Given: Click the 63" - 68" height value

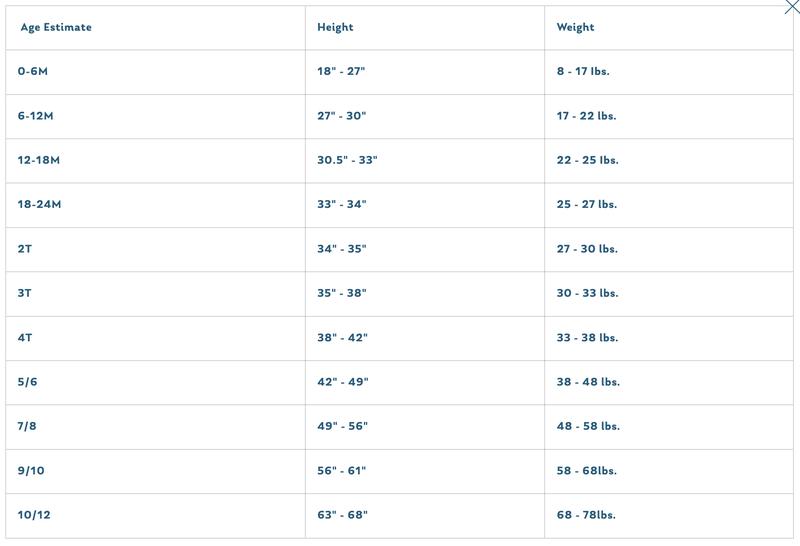Looking at the screenshot, I should 343,515.
